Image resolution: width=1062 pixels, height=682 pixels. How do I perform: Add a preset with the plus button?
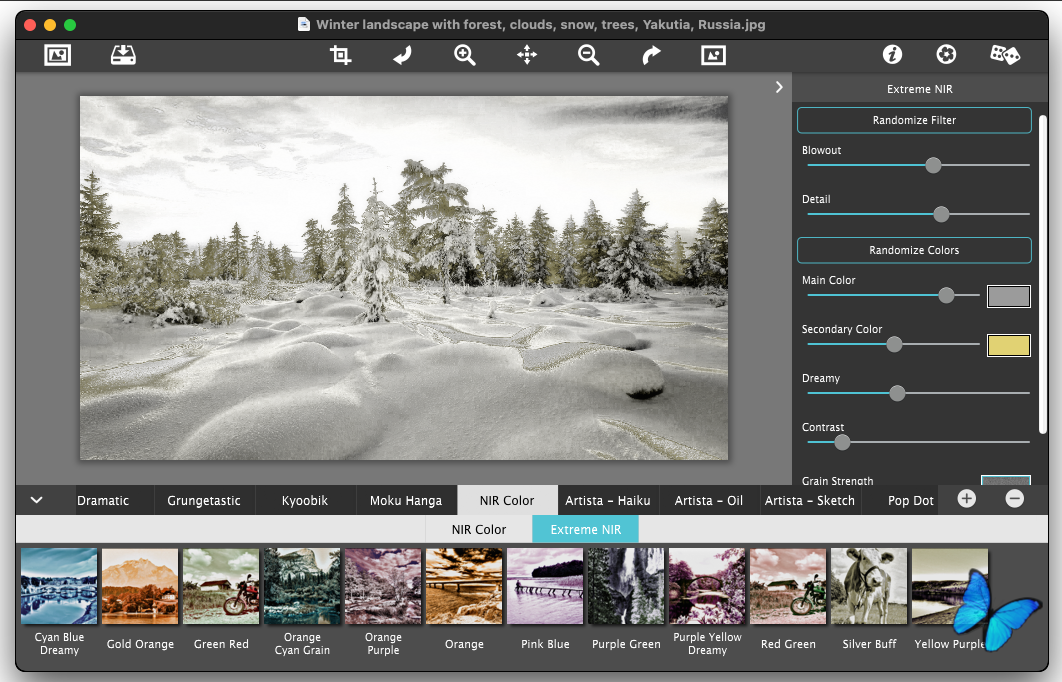click(x=966, y=499)
